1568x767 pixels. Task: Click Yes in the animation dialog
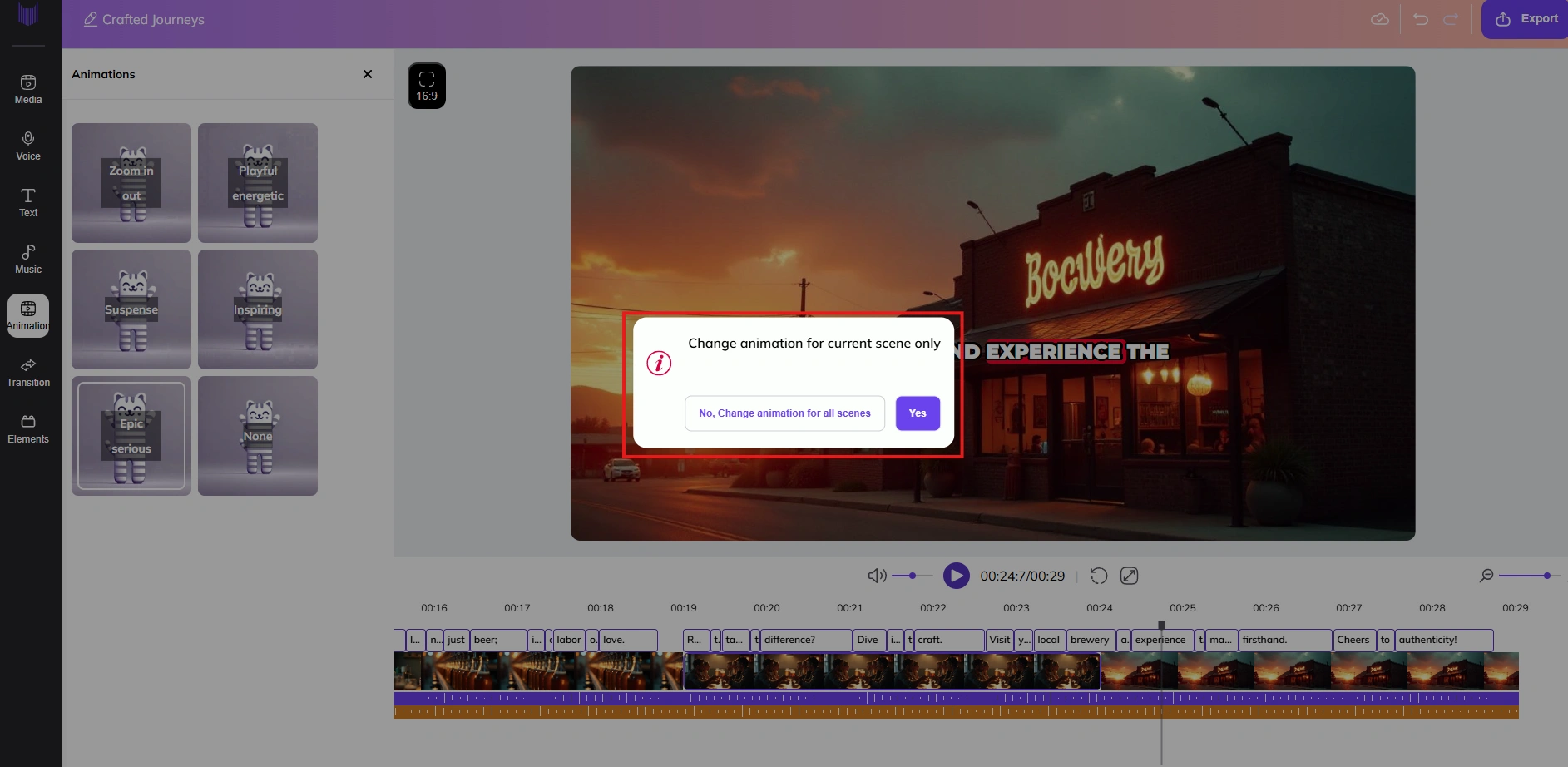coord(918,413)
